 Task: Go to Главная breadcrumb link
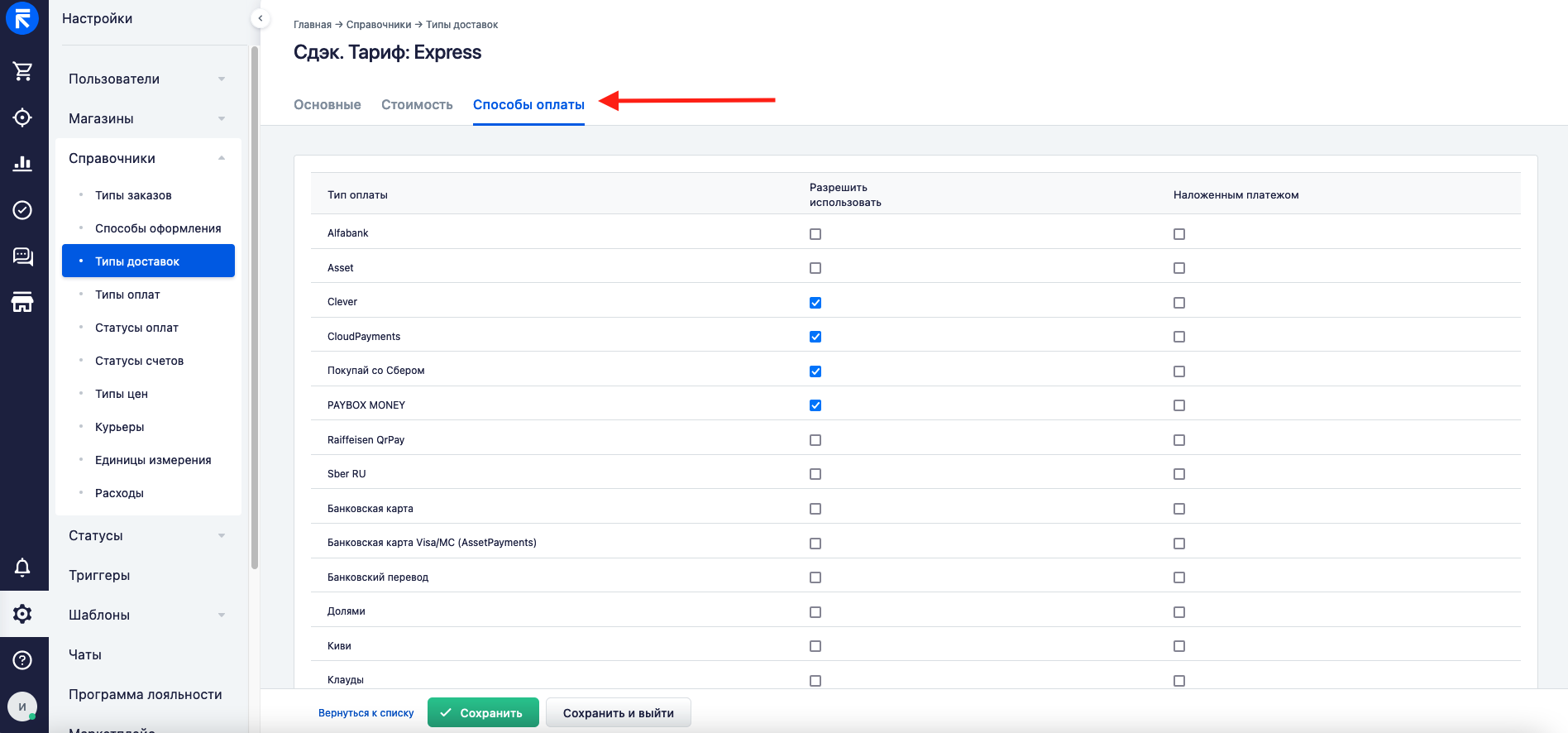click(313, 25)
